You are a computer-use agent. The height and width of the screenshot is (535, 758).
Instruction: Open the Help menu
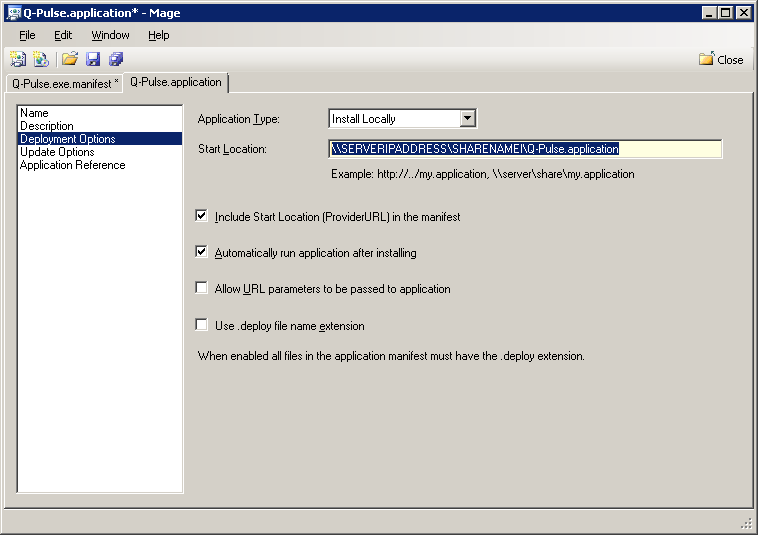click(x=159, y=35)
